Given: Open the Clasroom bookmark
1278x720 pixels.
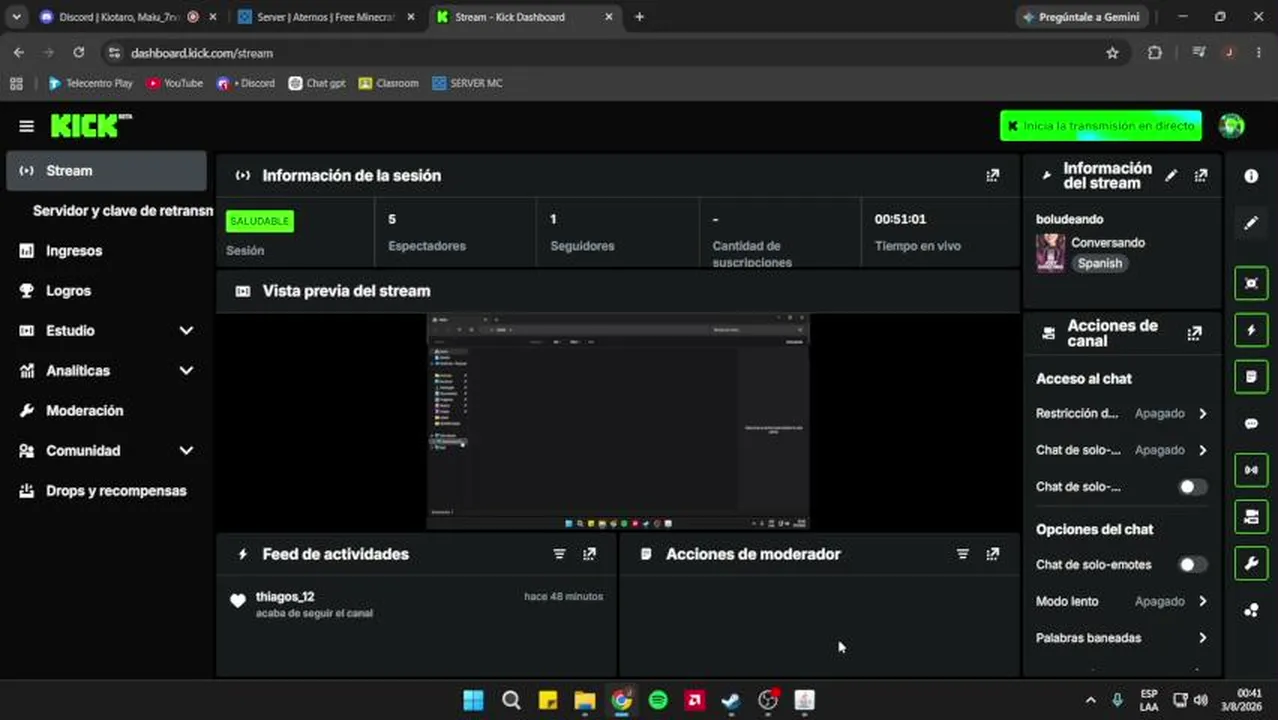Looking at the screenshot, I should coord(388,83).
